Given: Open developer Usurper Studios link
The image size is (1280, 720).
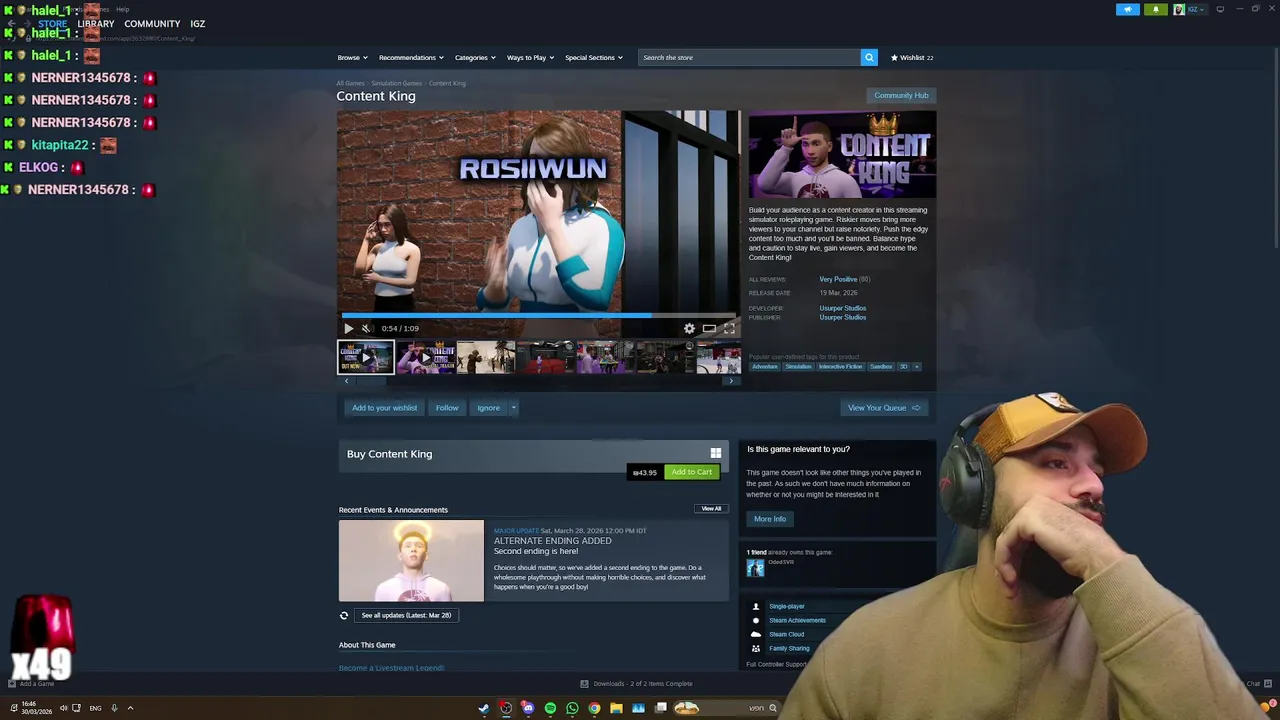Looking at the screenshot, I should [843, 308].
